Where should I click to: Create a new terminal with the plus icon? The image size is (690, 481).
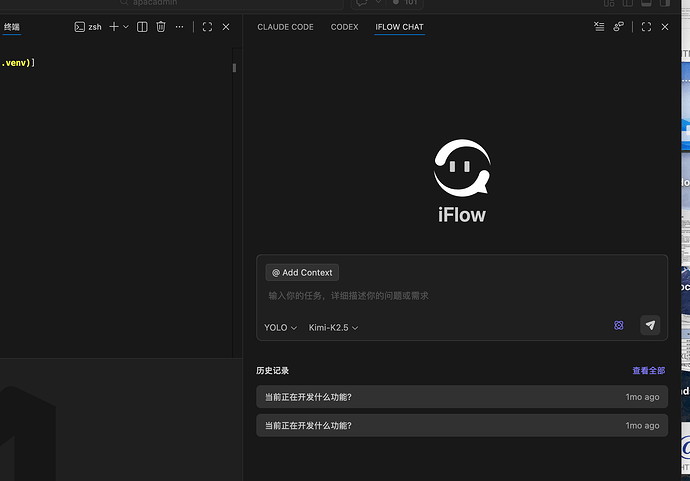tap(114, 27)
